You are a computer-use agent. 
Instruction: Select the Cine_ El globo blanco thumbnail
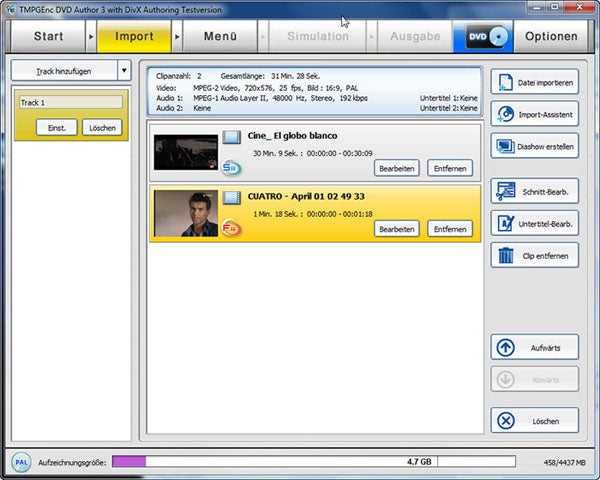click(186, 152)
